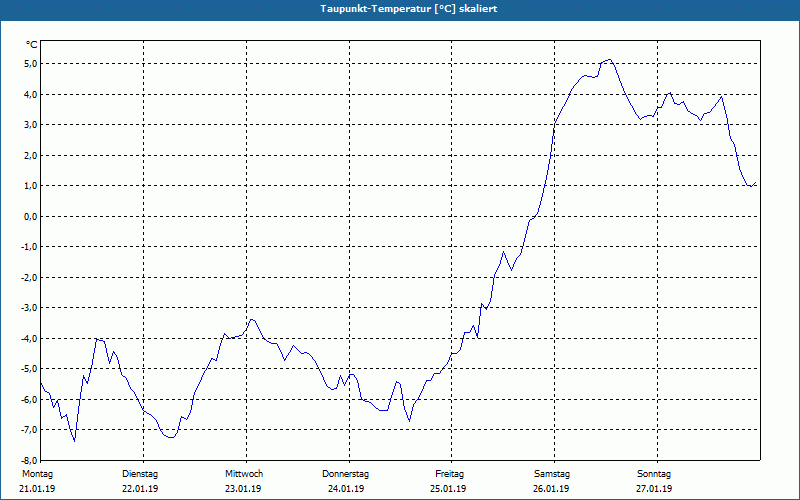
Task: Click the date 25.01.19
Action: [448, 489]
